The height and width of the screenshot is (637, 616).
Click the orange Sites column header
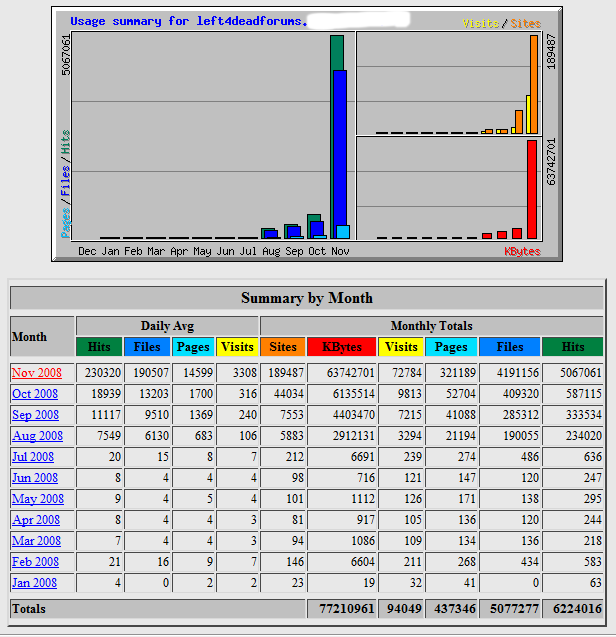click(x=283, y=347)
